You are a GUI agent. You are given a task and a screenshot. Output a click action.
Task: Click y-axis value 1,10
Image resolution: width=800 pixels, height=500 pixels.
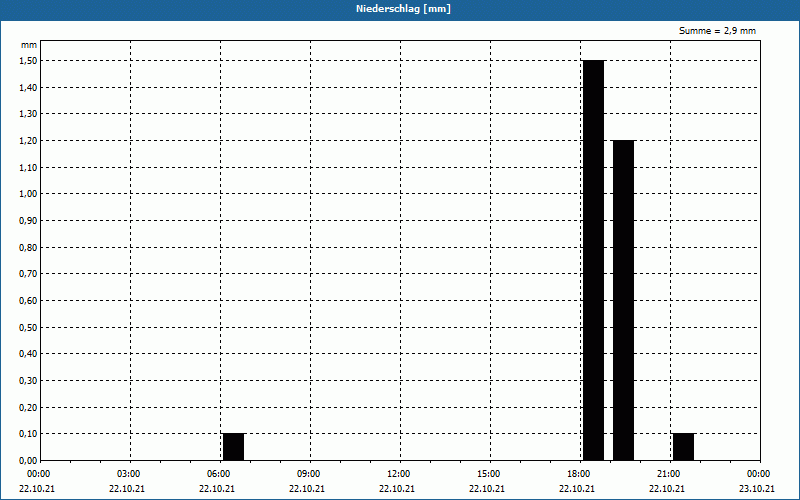[28, 167]
